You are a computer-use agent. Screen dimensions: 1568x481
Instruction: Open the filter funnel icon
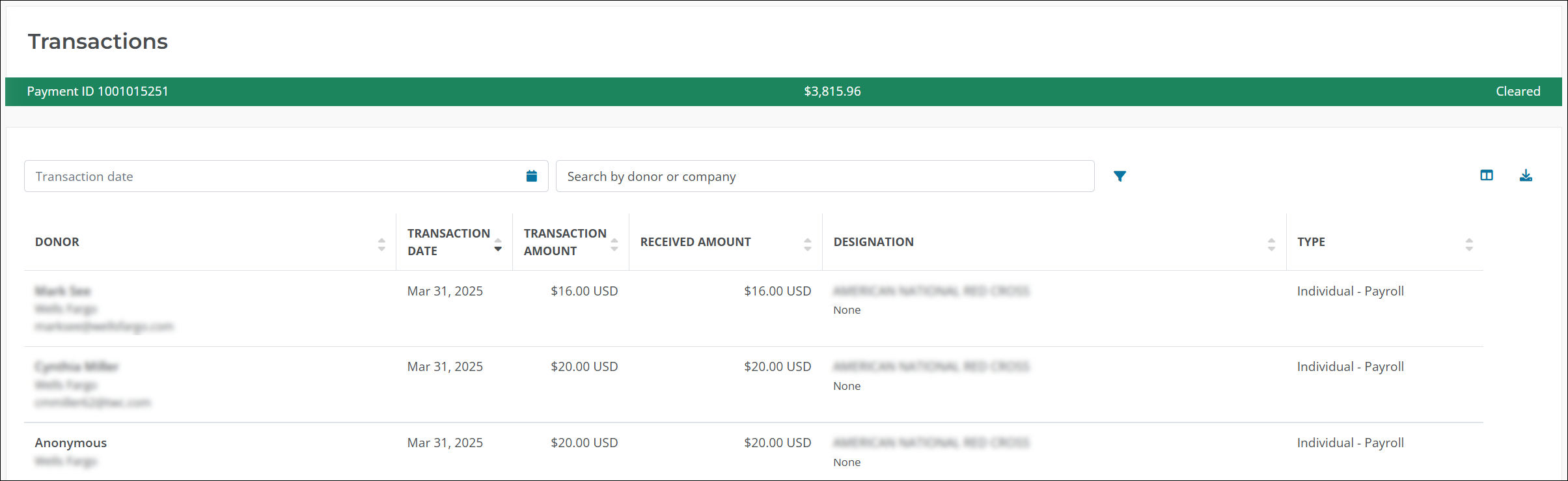pos(1120,176)
